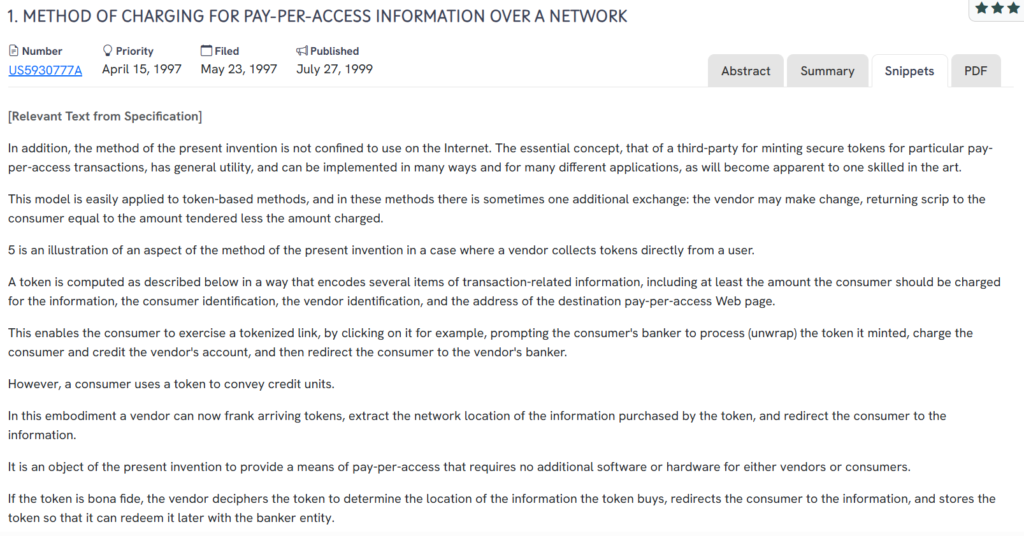Click the megaphone icon beside Published
Screen dimensions: 1024x536
tap(302, 51)
